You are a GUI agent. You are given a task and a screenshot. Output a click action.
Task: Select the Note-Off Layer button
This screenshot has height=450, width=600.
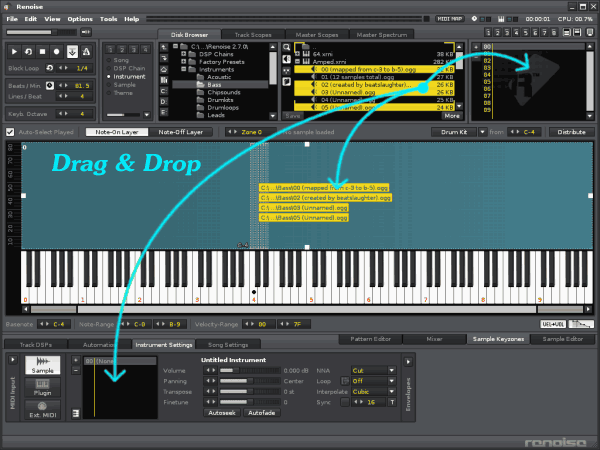[x=181, y=132]
